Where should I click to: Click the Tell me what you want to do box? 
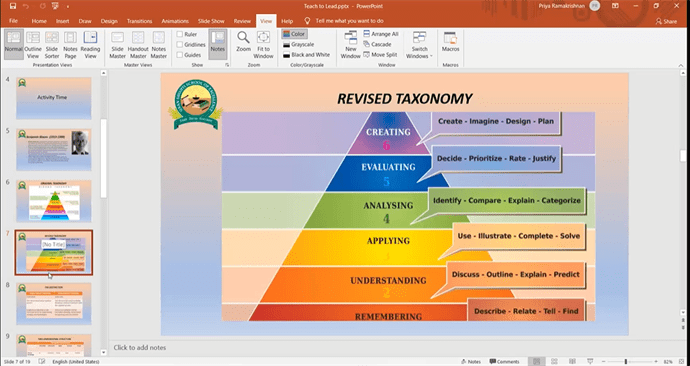[x=344, y=21]
